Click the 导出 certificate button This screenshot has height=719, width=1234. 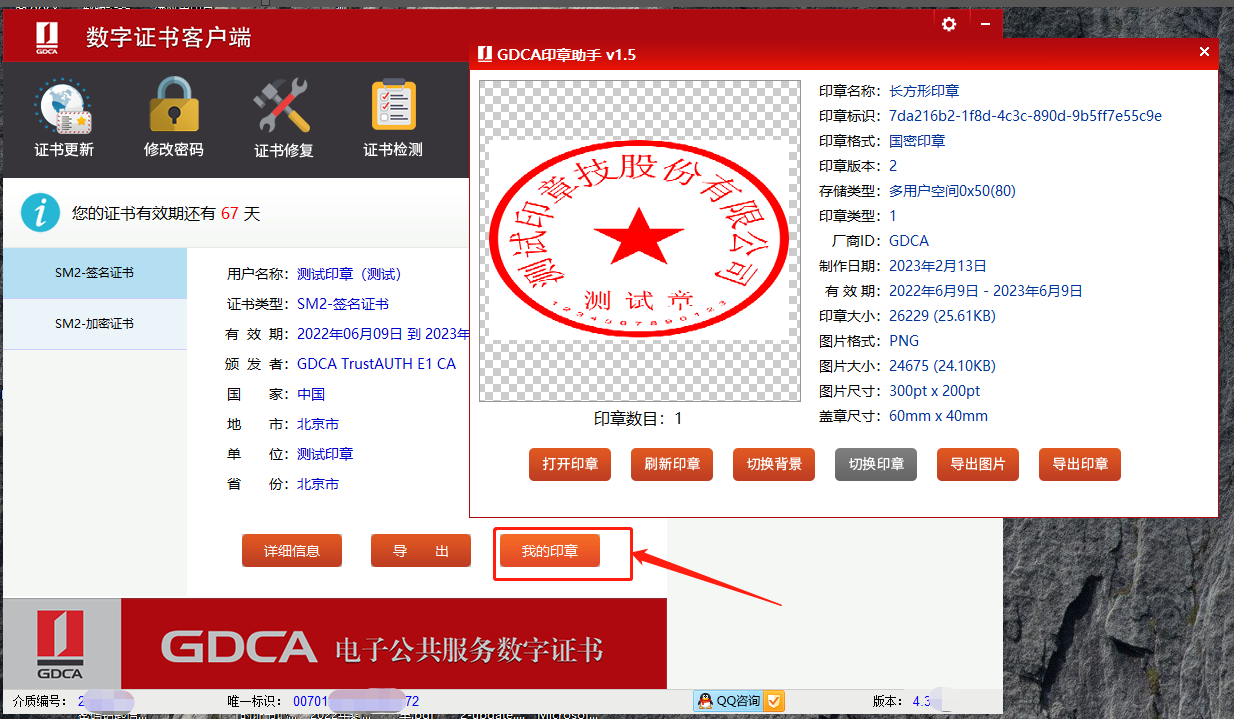pos(421,551)
